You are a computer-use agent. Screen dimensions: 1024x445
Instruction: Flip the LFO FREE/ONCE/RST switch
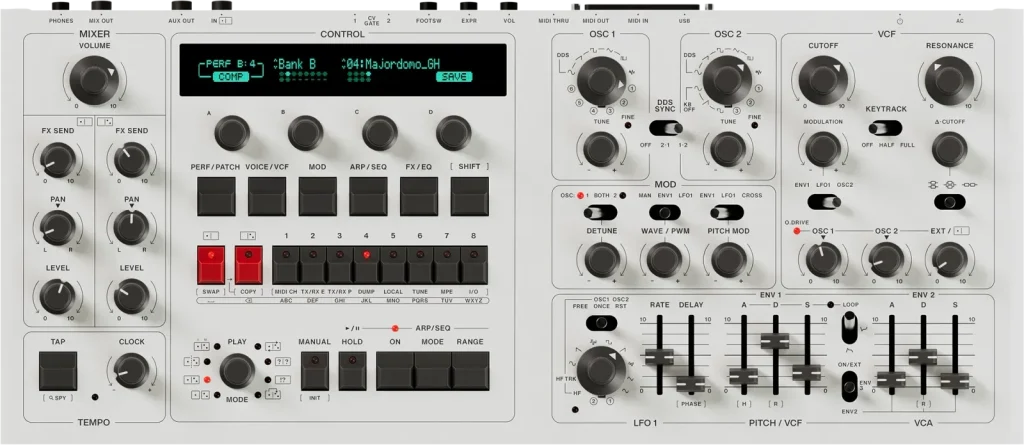pos(601,323)
